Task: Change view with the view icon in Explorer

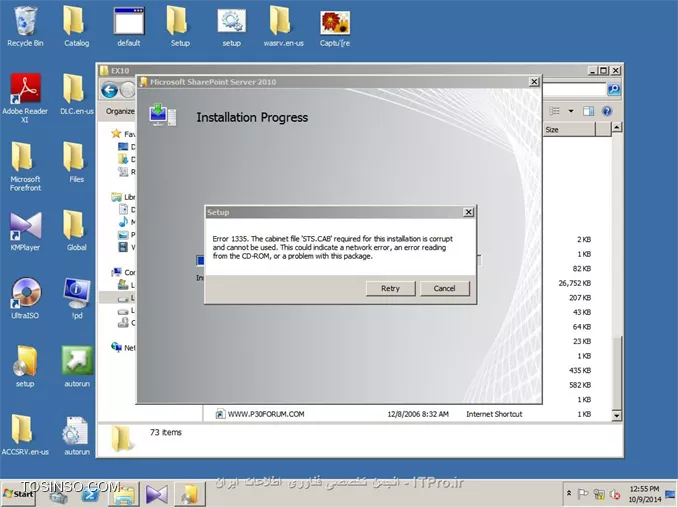Action: coord(555,112)
